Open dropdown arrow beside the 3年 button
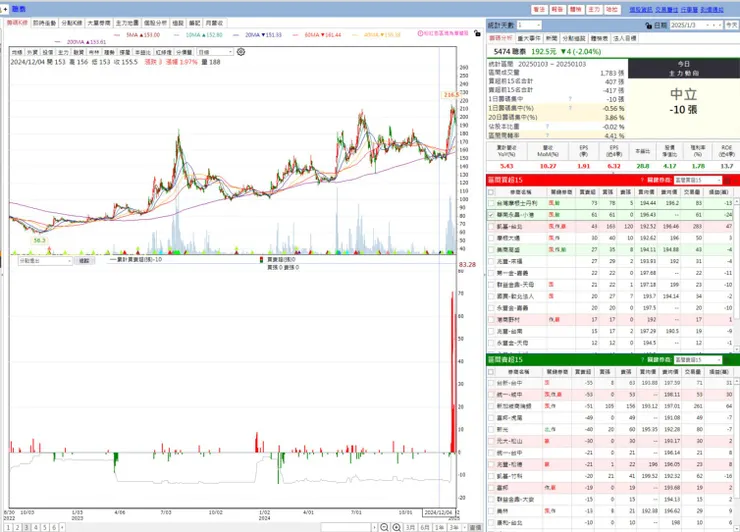 click(x=464, y=527)
